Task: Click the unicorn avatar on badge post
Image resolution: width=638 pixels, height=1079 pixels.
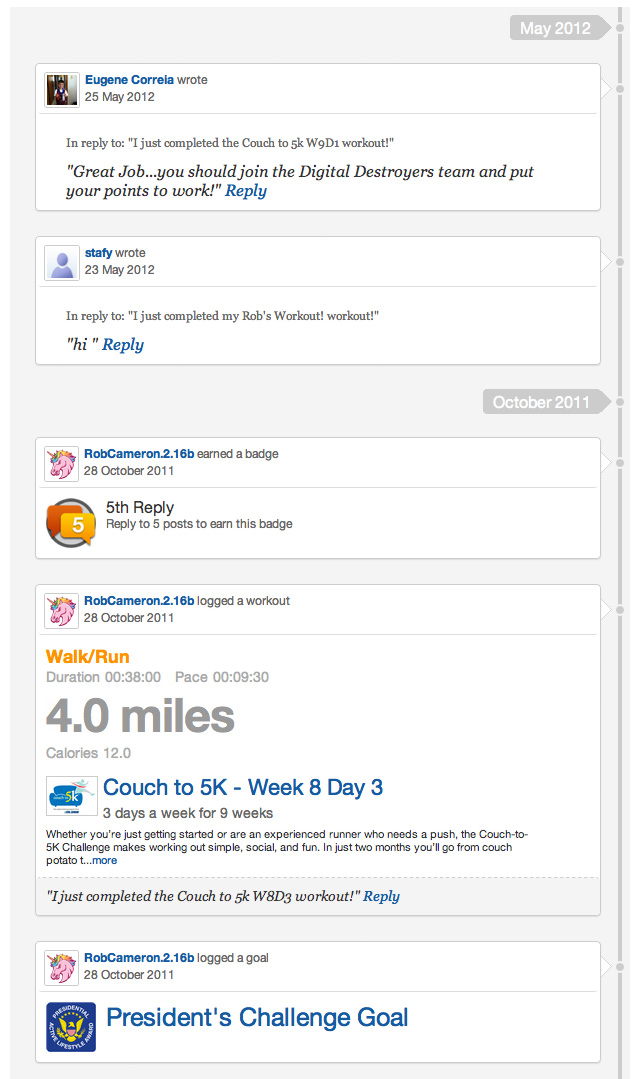Action: click(62, 463)
